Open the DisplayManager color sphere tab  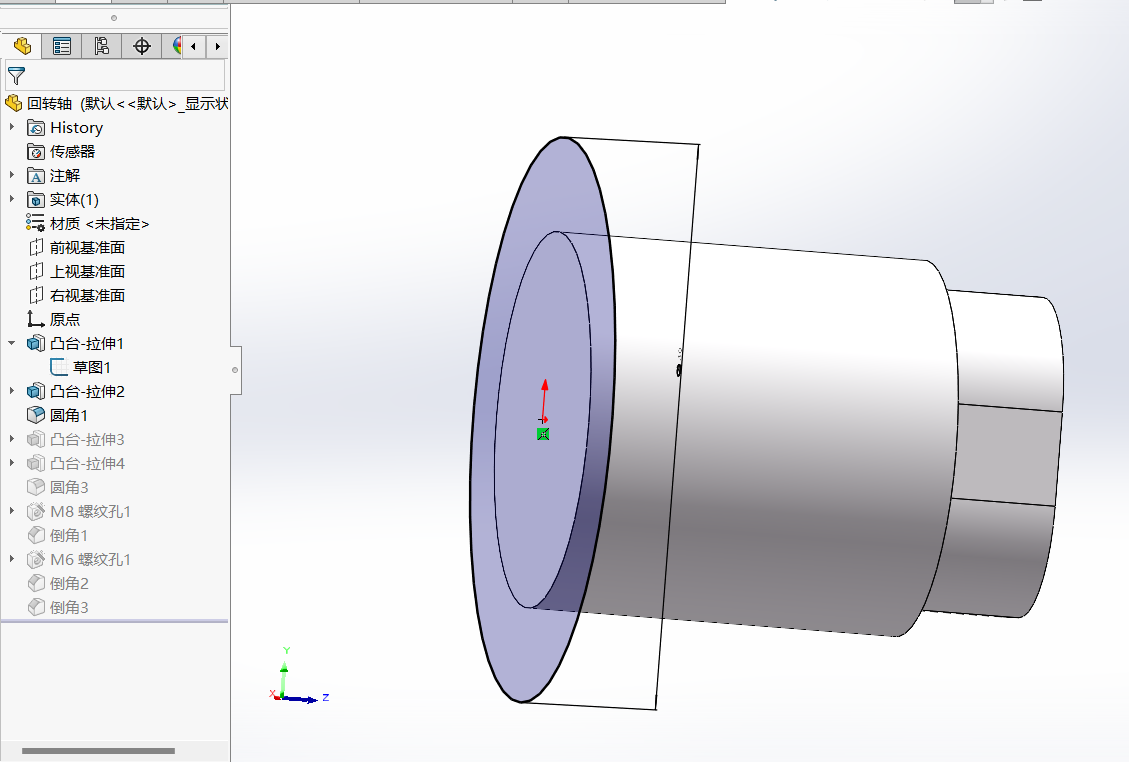175,47
